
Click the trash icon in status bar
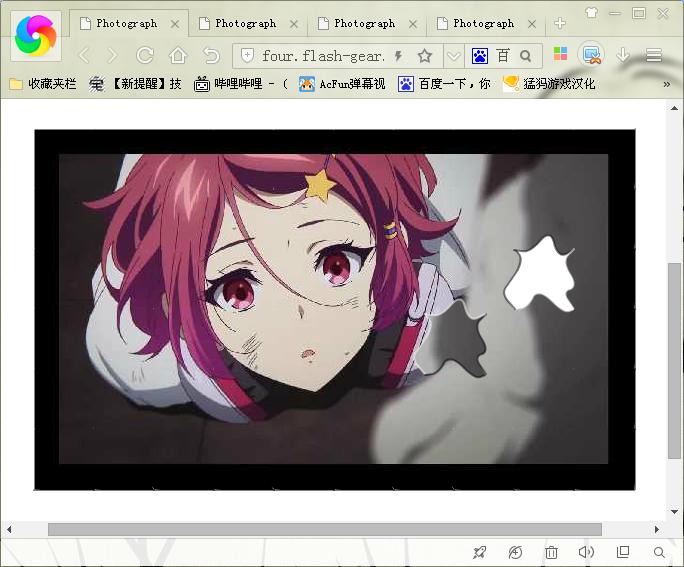pos(551,552)
